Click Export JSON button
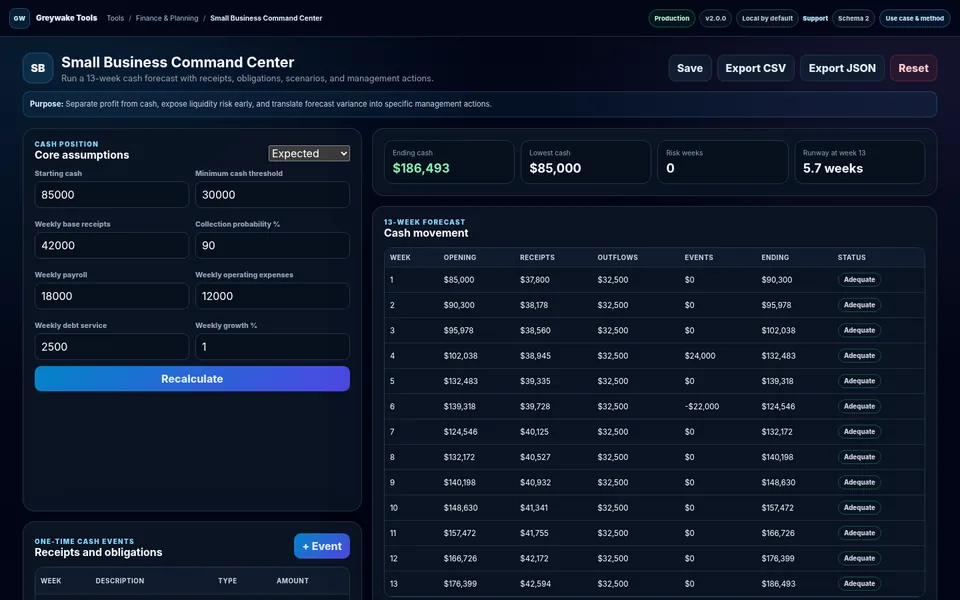960x600 pixels. coord(842,68)
